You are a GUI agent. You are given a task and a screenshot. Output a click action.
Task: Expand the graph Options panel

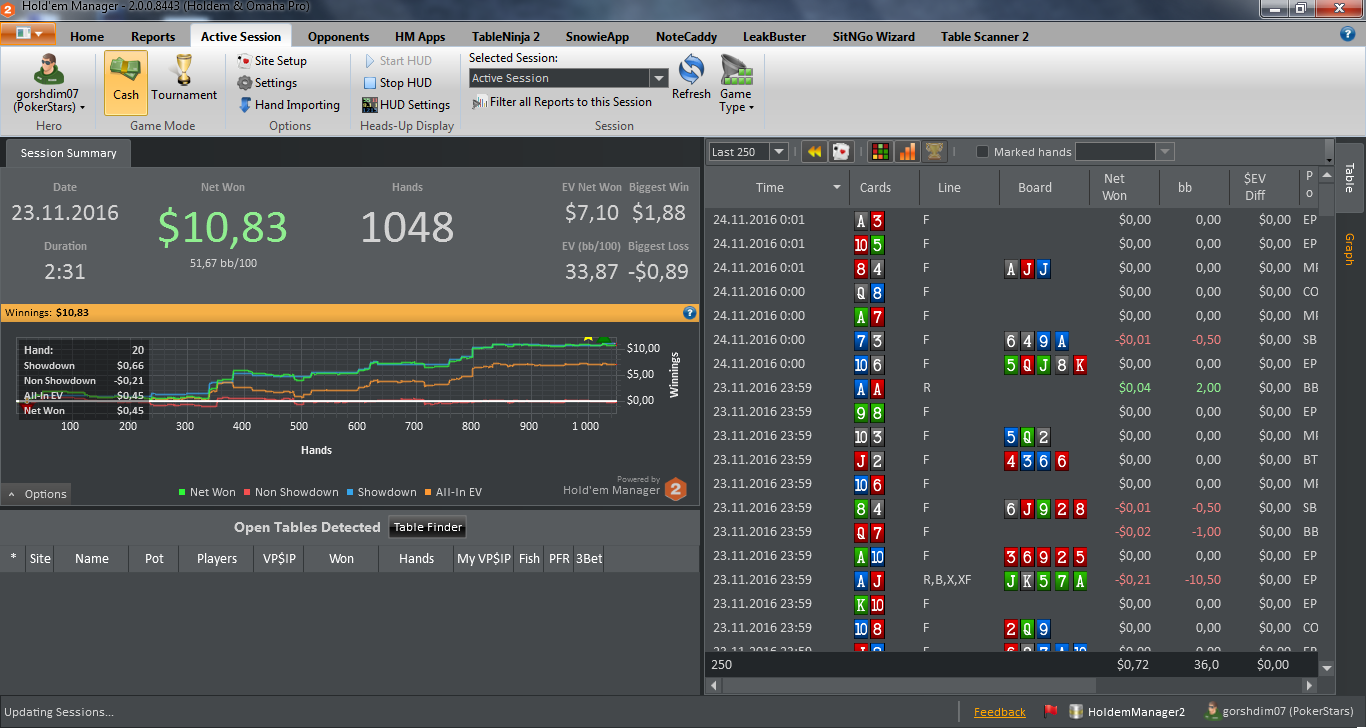click(x=37, y=494)
